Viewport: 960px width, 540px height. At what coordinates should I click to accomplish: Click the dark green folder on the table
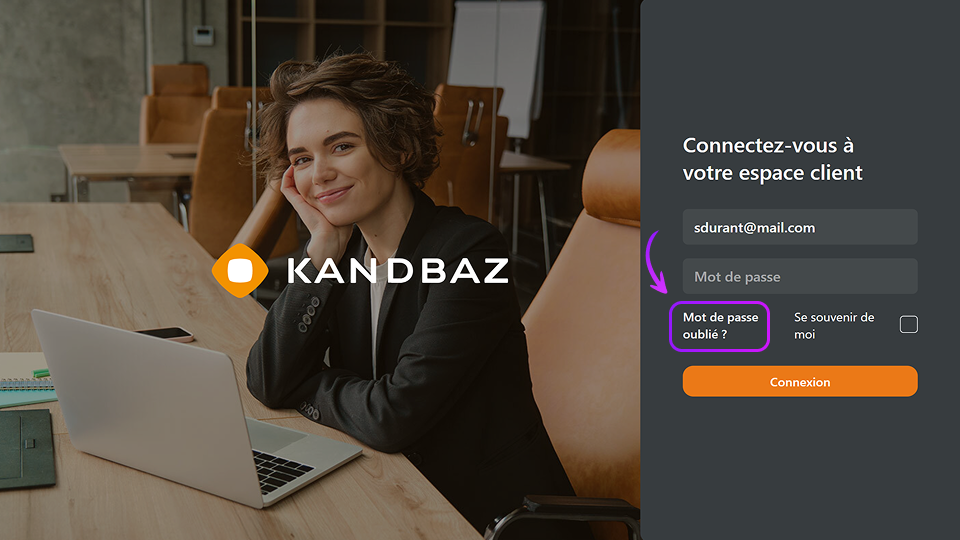pyautogui.click(x=26, y=448)
